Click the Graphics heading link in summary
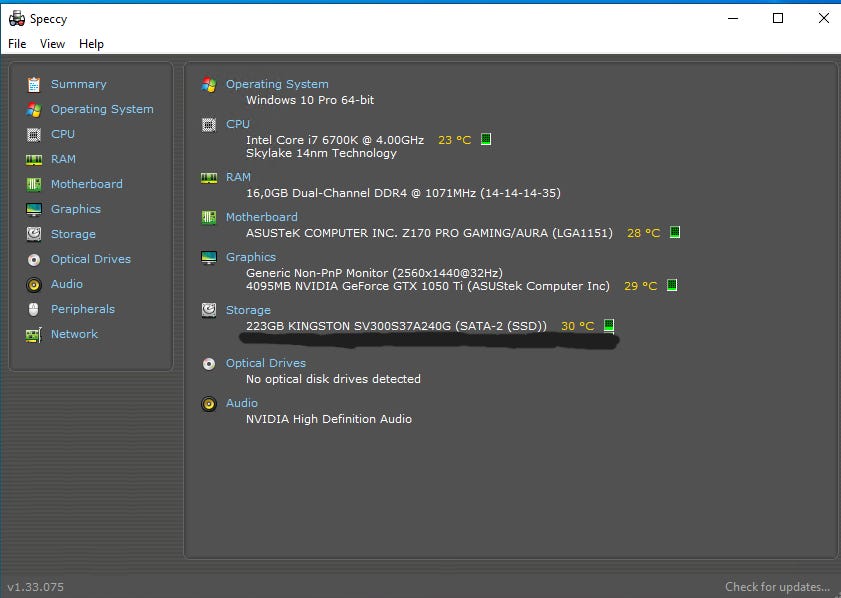841x598 pixels. (250, 257)
